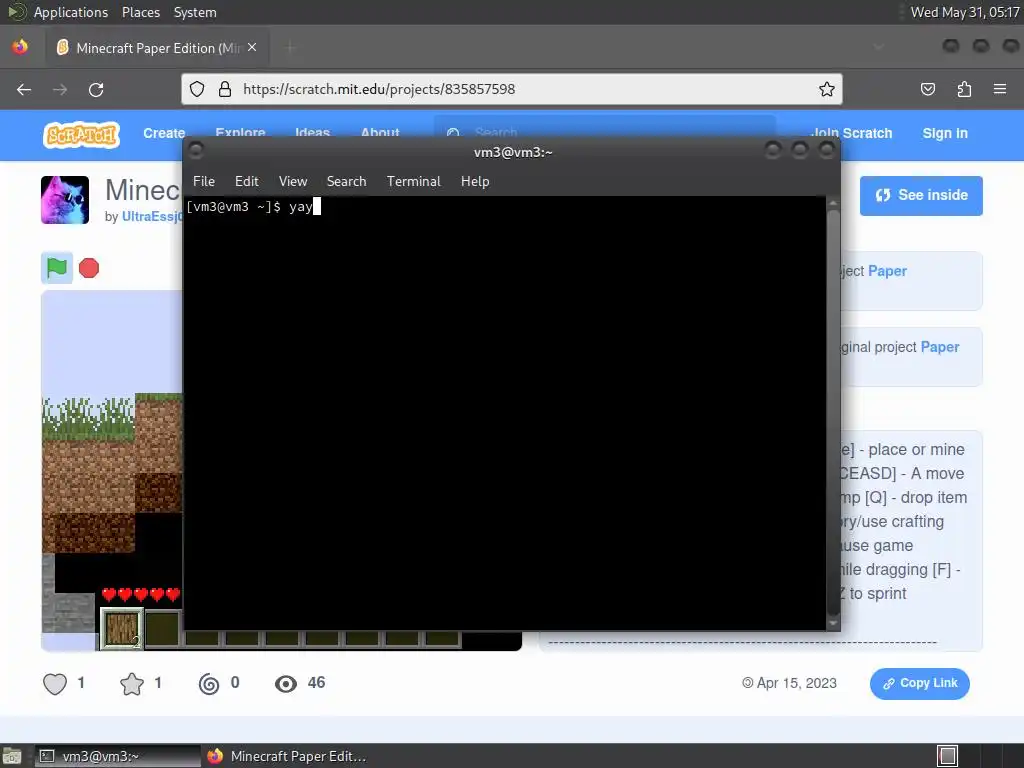
Task: Click the green flag to start the project
Action: click(57, 268)
